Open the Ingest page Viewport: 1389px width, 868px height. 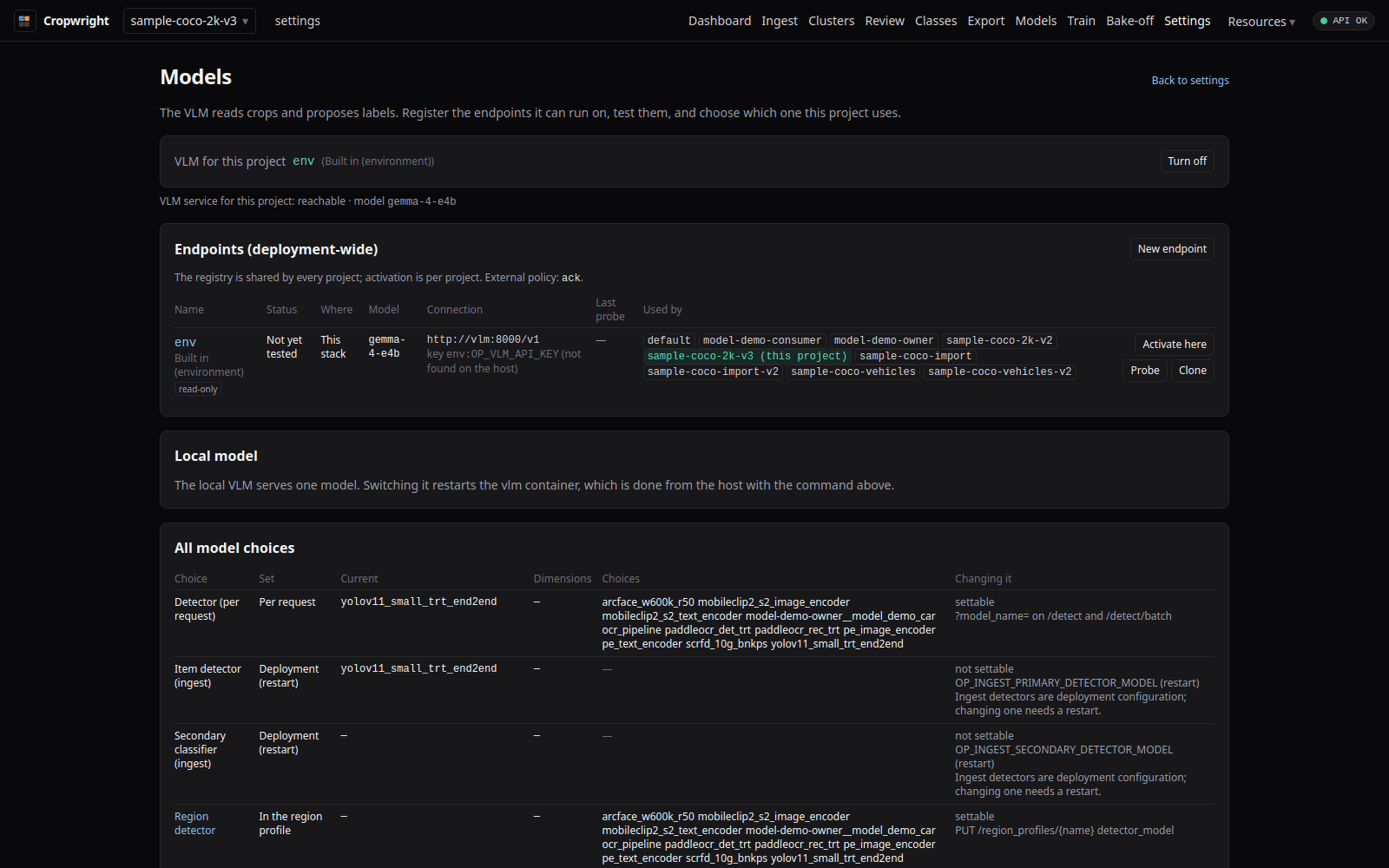[780, 21]
